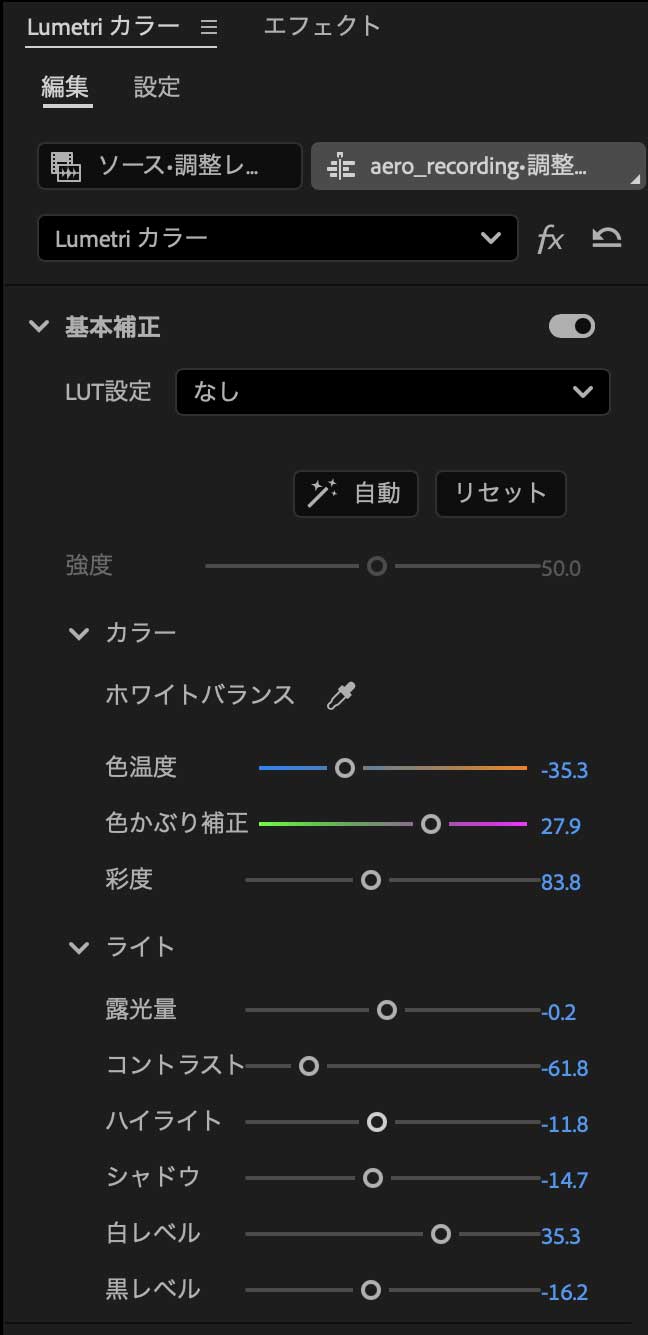Reset the Lumetri Color effect with the undo arrow icon
The image size is (648, 1335).
606,238
